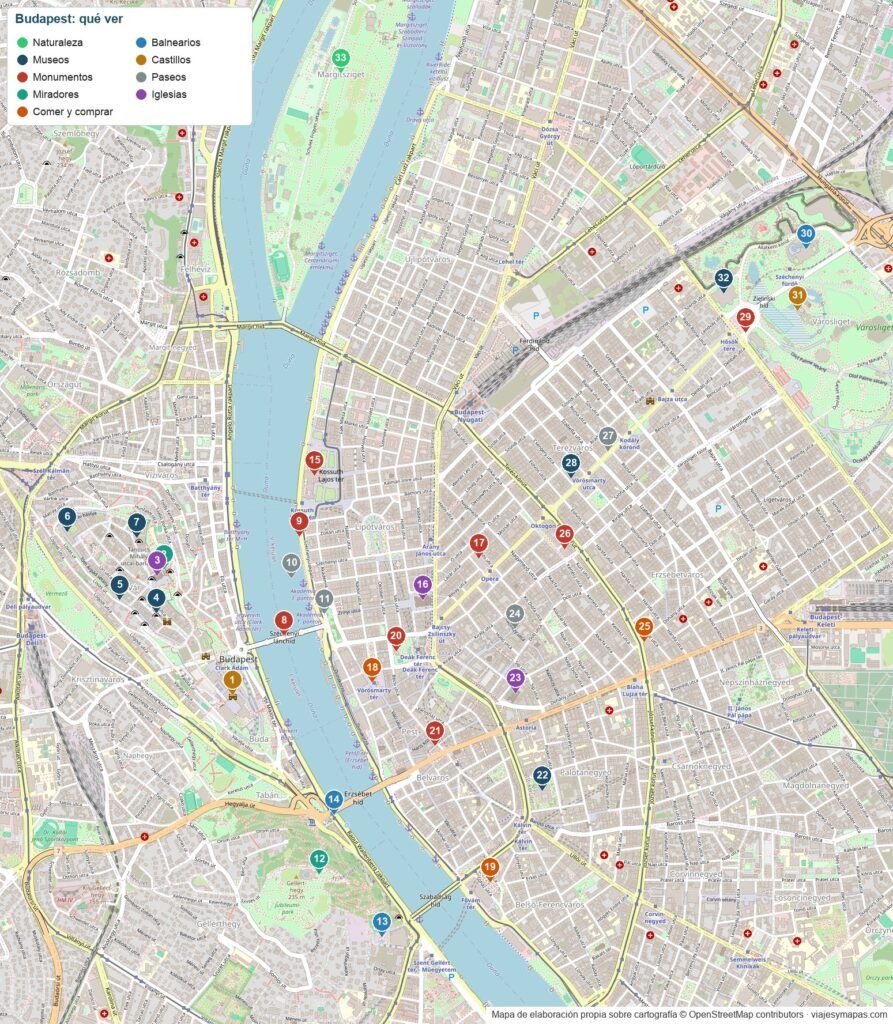Open dark blue marker 22
The height and width of the screenshot is (1024, 893).
(x=542, y=776)
